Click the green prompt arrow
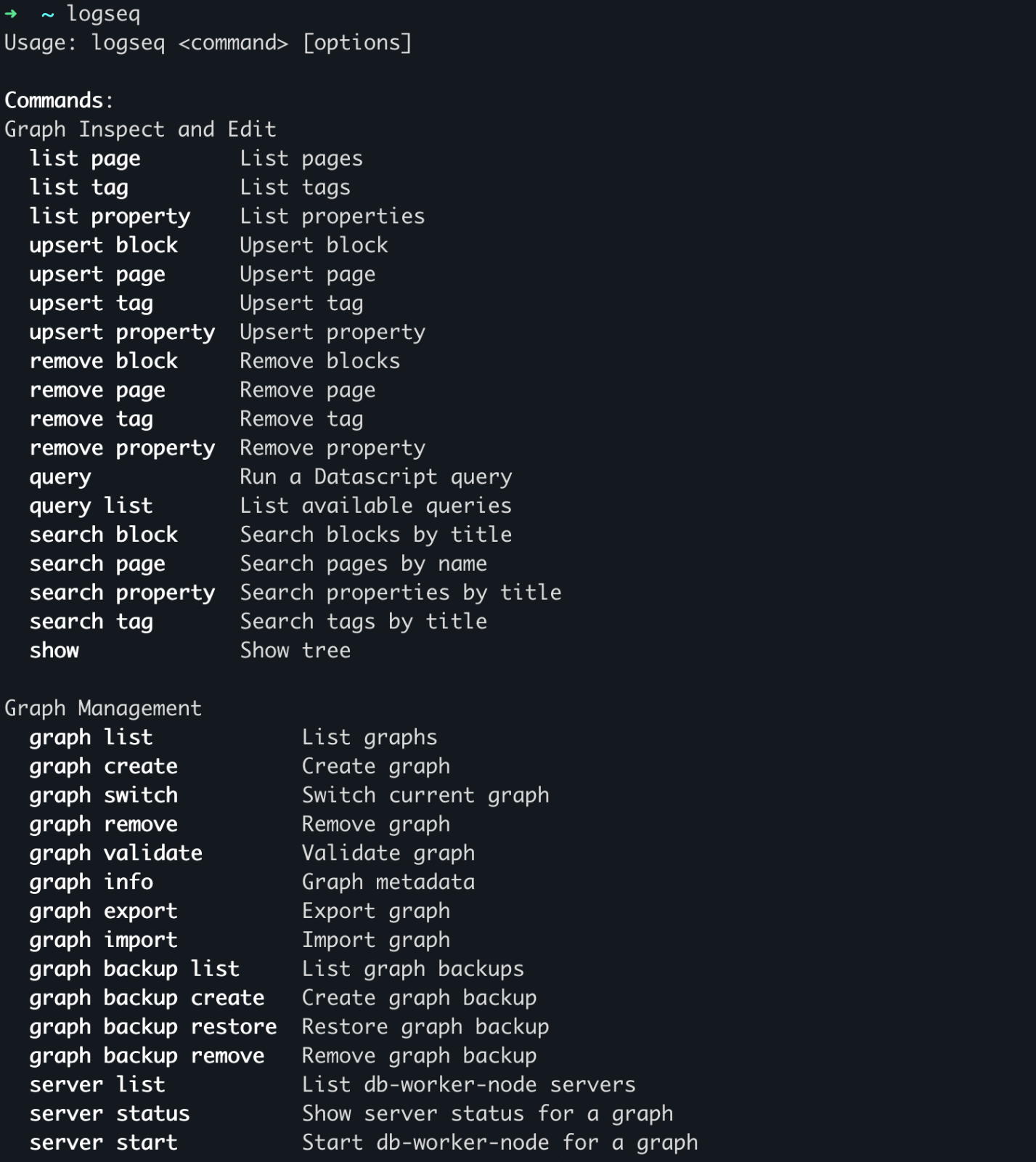1036x1162 pixels. (11, 14)
